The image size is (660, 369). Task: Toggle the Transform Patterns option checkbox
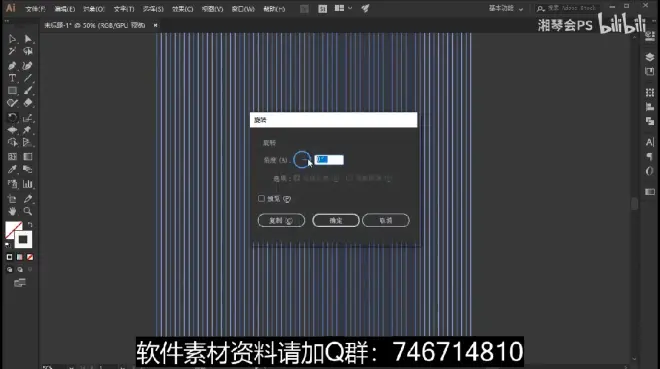point(349,178)
